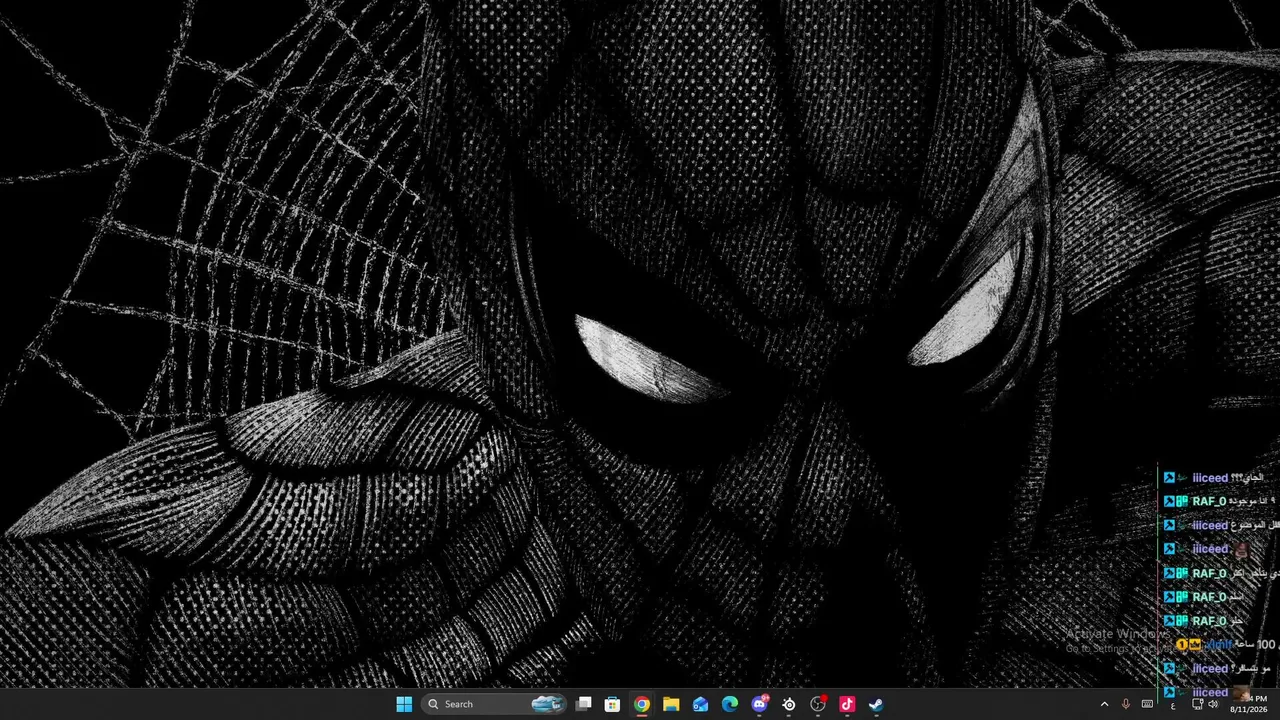The image size is (1280, 720).
Task: Open Task View on the taskbar
Action: coord(584,704)
